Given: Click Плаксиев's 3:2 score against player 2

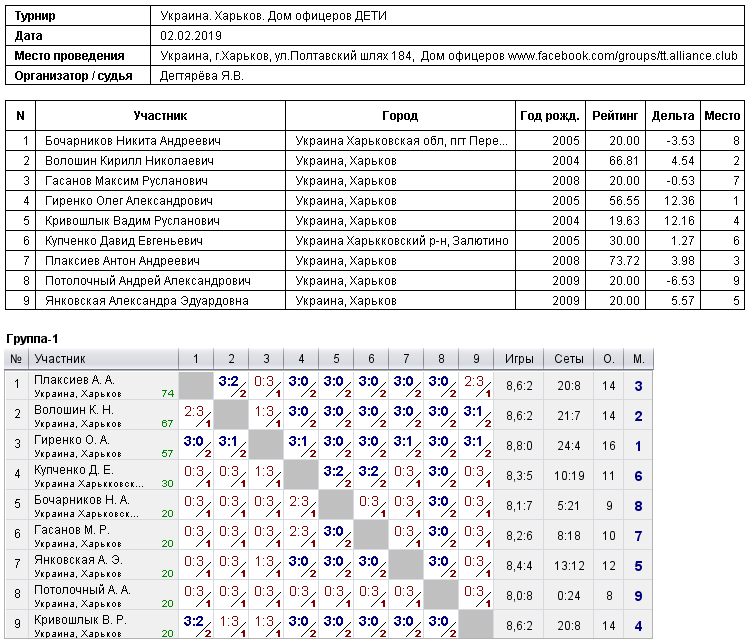Looking at the screenshot, I should (x=229, y=381).
